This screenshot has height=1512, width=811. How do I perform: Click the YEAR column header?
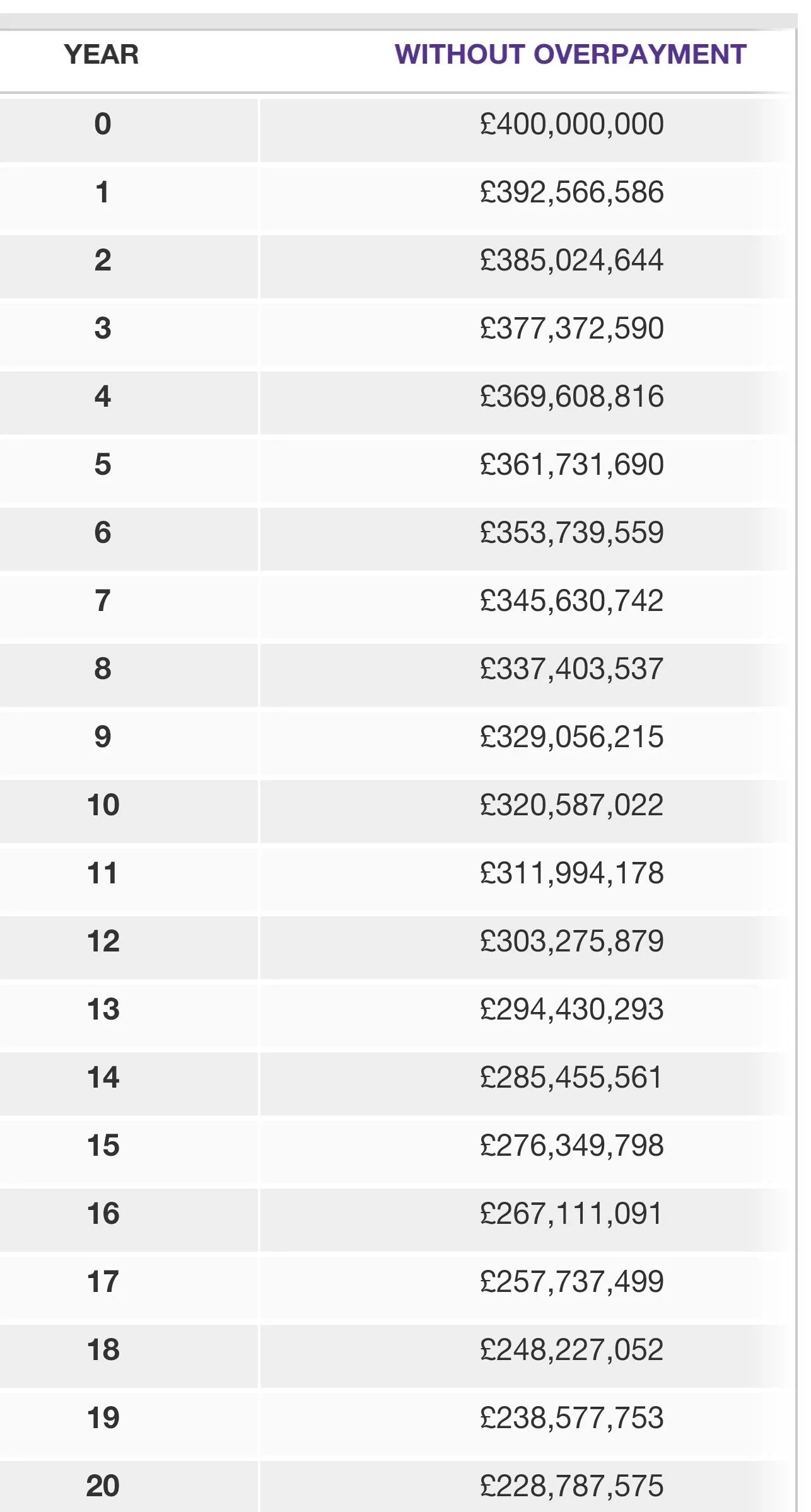pyautogui.click(x=102, y=54)
